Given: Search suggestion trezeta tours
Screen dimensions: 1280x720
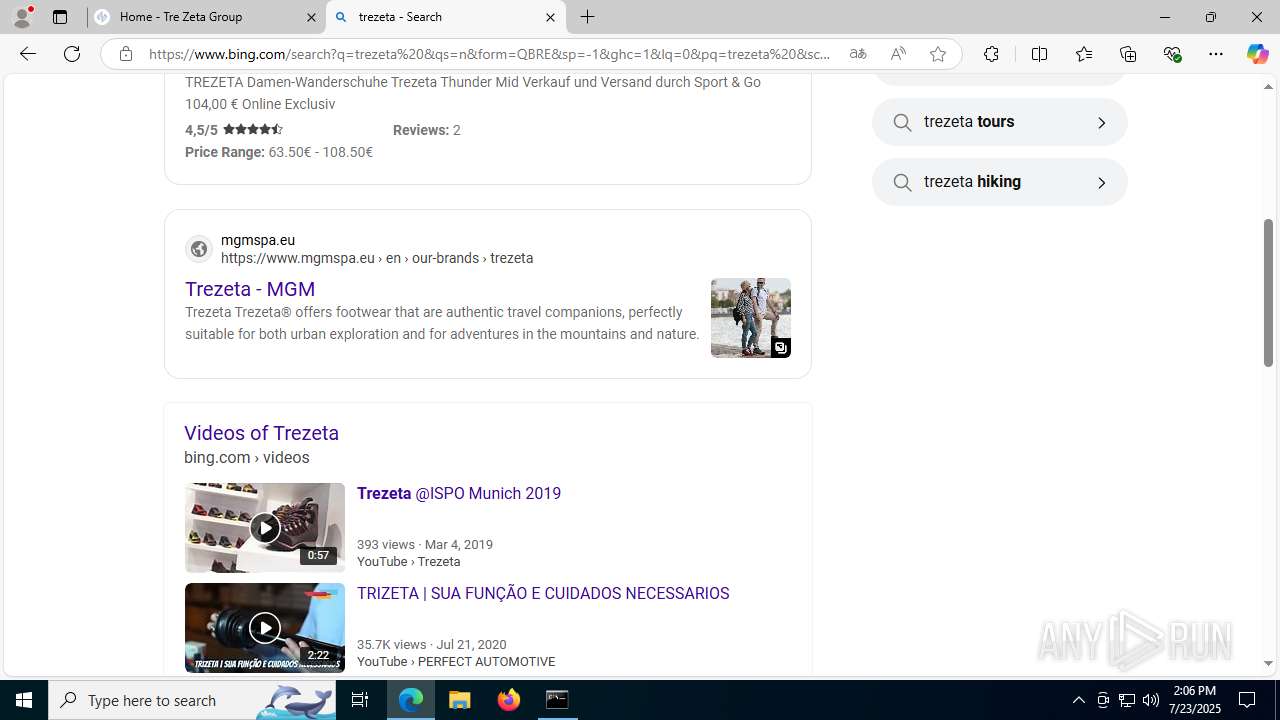Looking at the screenshot, I should pyautogui.click(x=1000, y=122).
